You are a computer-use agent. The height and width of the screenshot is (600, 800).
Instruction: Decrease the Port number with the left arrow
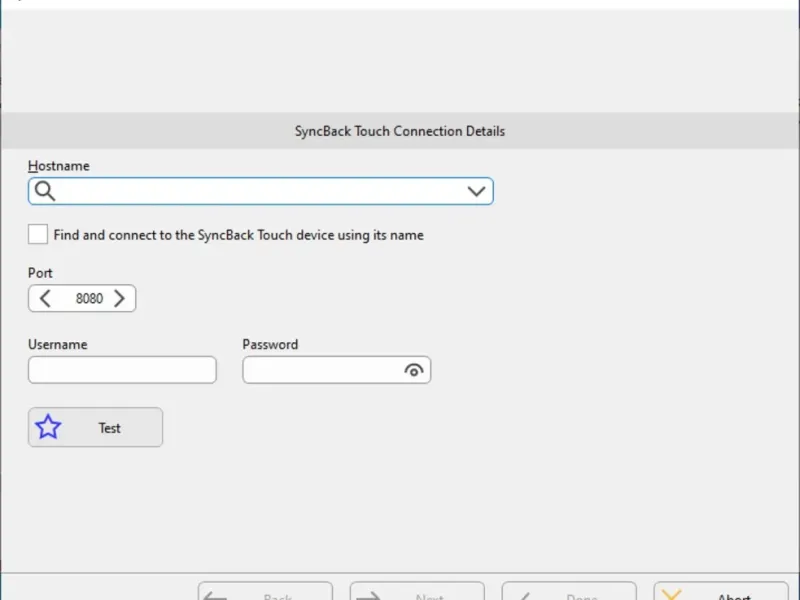click(x=45, y=298)
